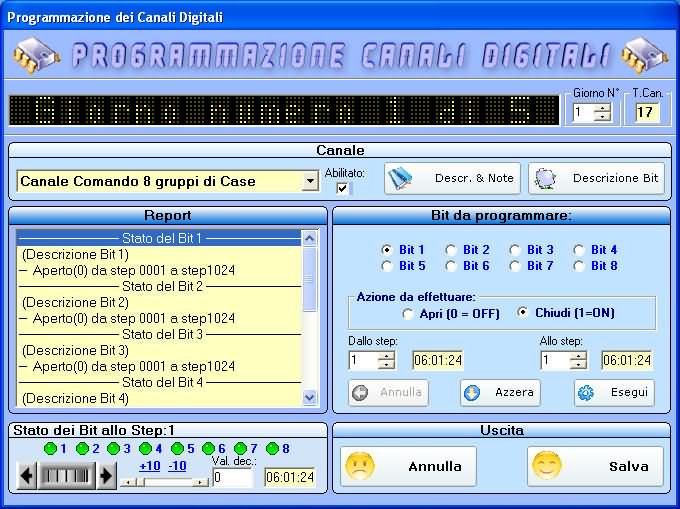Click the green LED for bit 3

(x=114, y=448)
